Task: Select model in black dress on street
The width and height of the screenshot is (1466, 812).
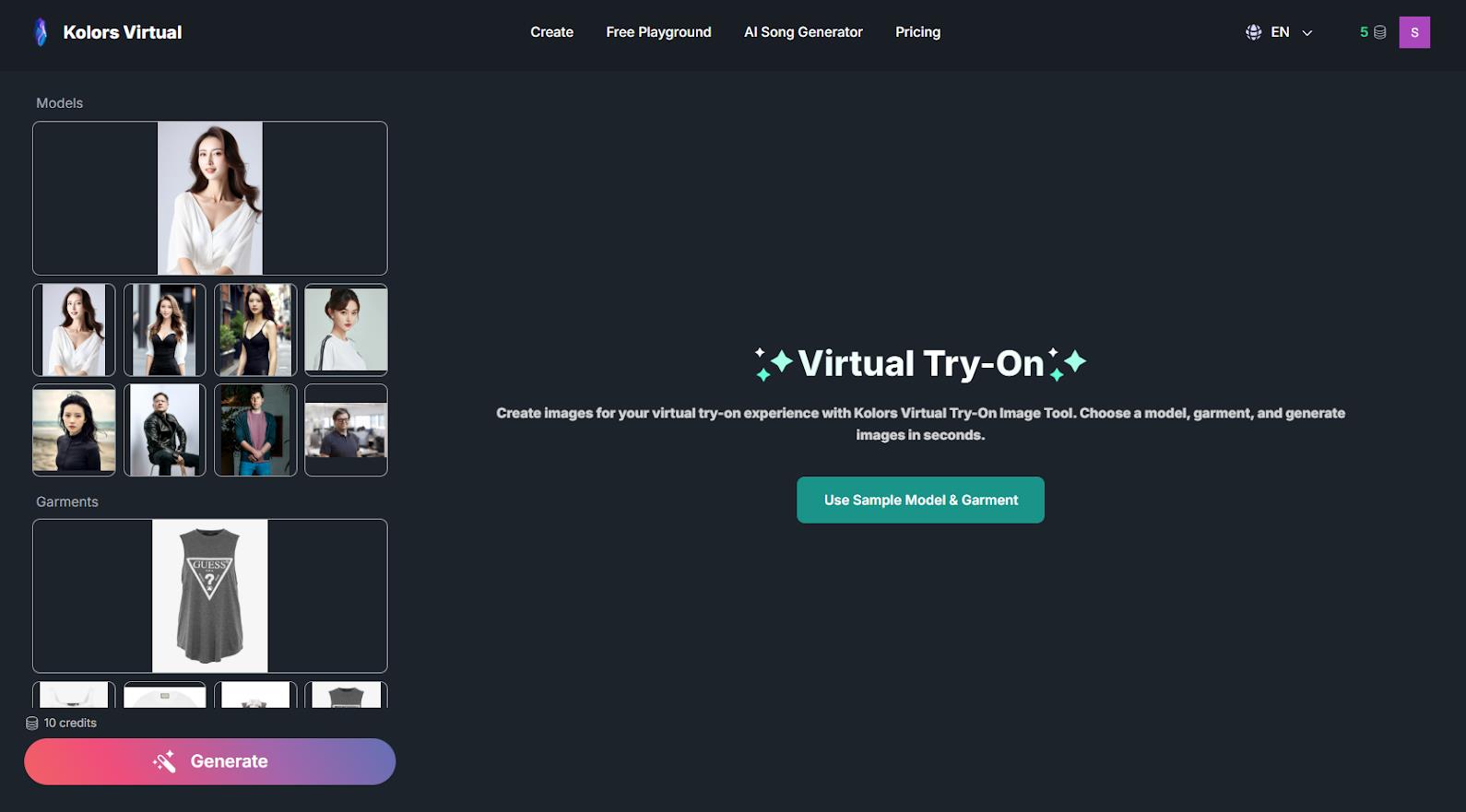Action: pyautogui.click(x=165, y=330)
